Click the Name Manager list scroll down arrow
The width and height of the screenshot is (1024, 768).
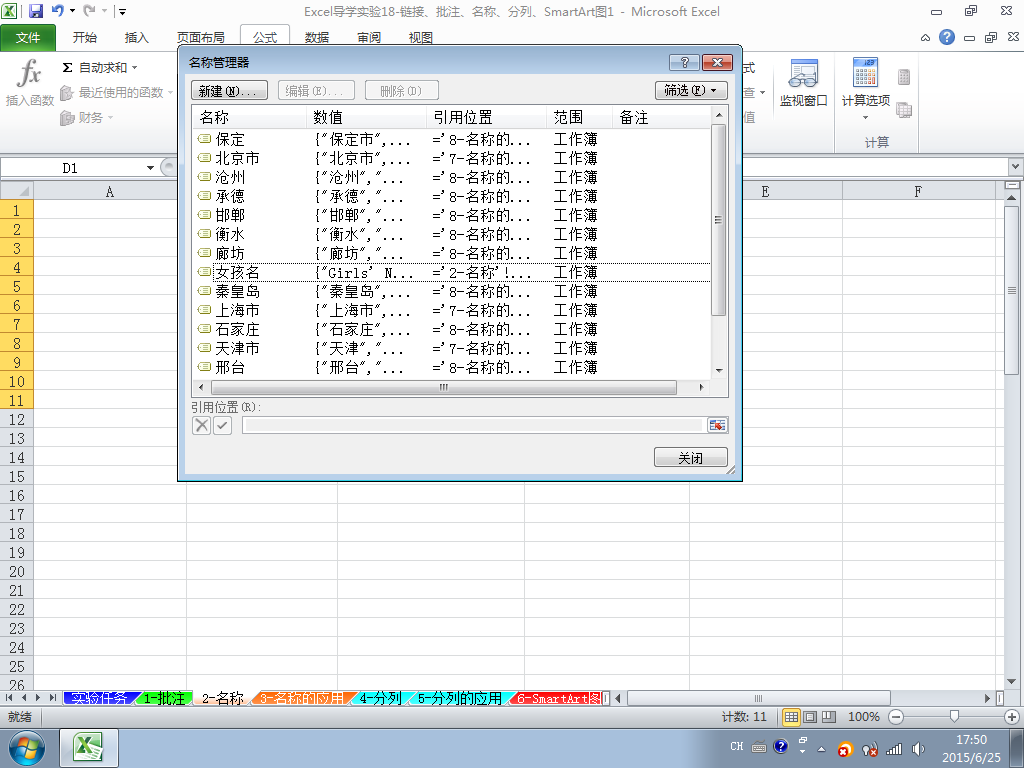click(719, 370)
